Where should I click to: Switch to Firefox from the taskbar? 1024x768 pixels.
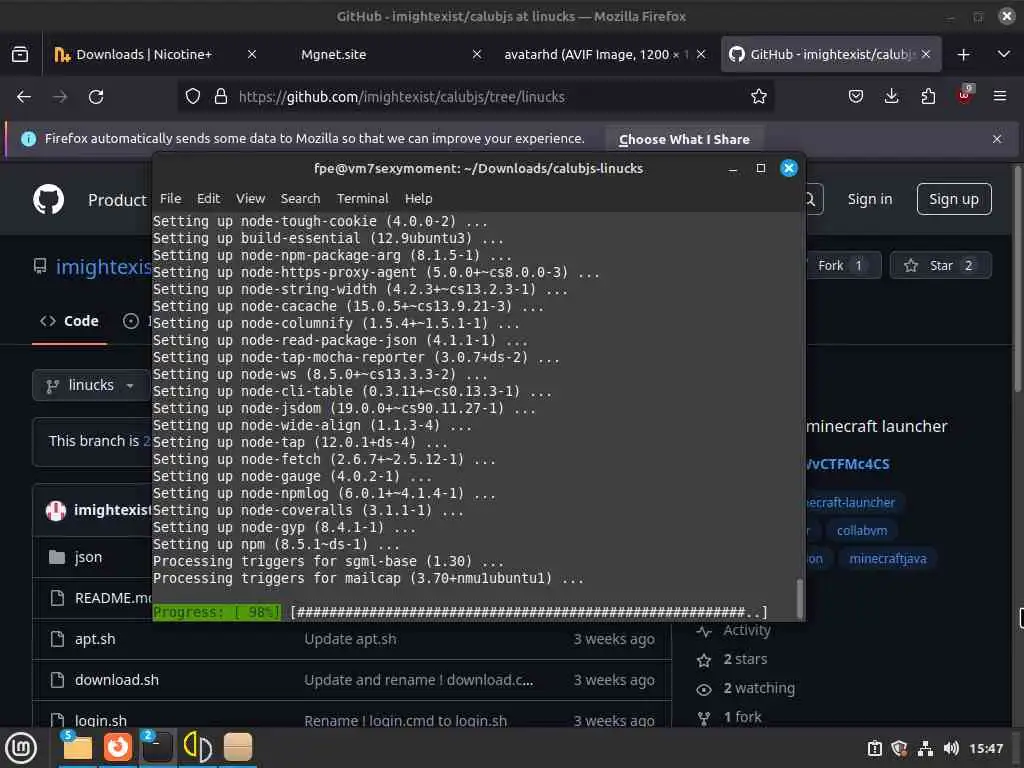(x=118, y=747)
